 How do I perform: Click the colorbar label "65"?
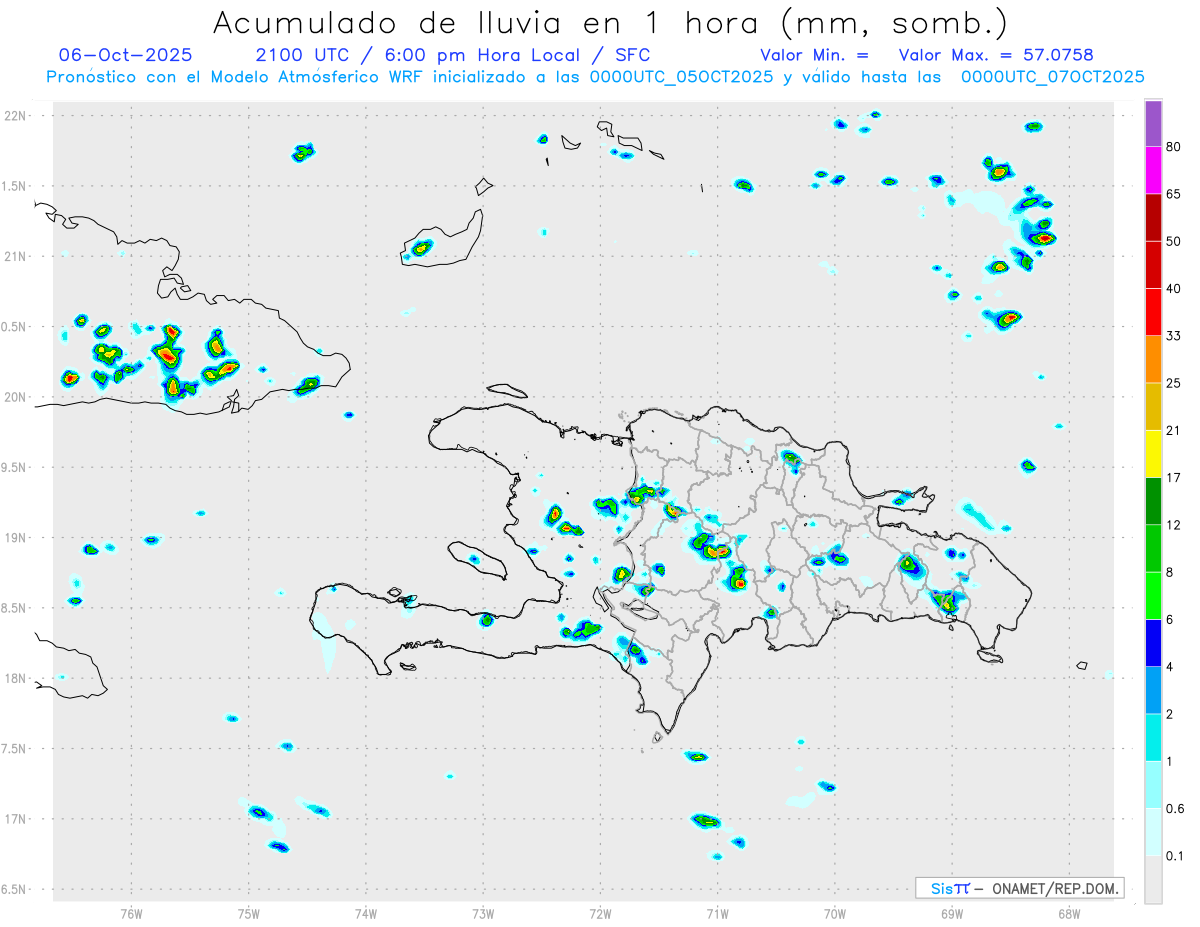[x=1174, y=194]
